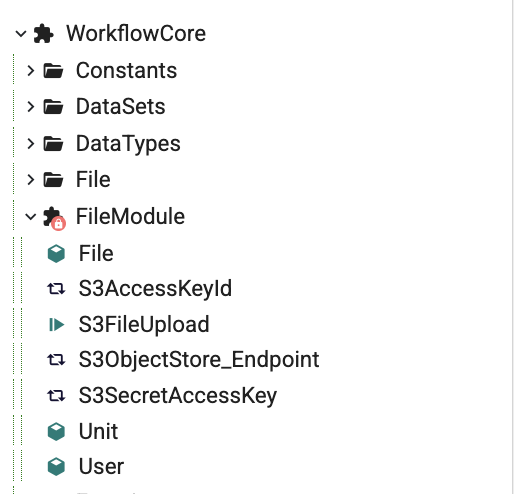Click the S3FileUpload microflow play icon

56,325
